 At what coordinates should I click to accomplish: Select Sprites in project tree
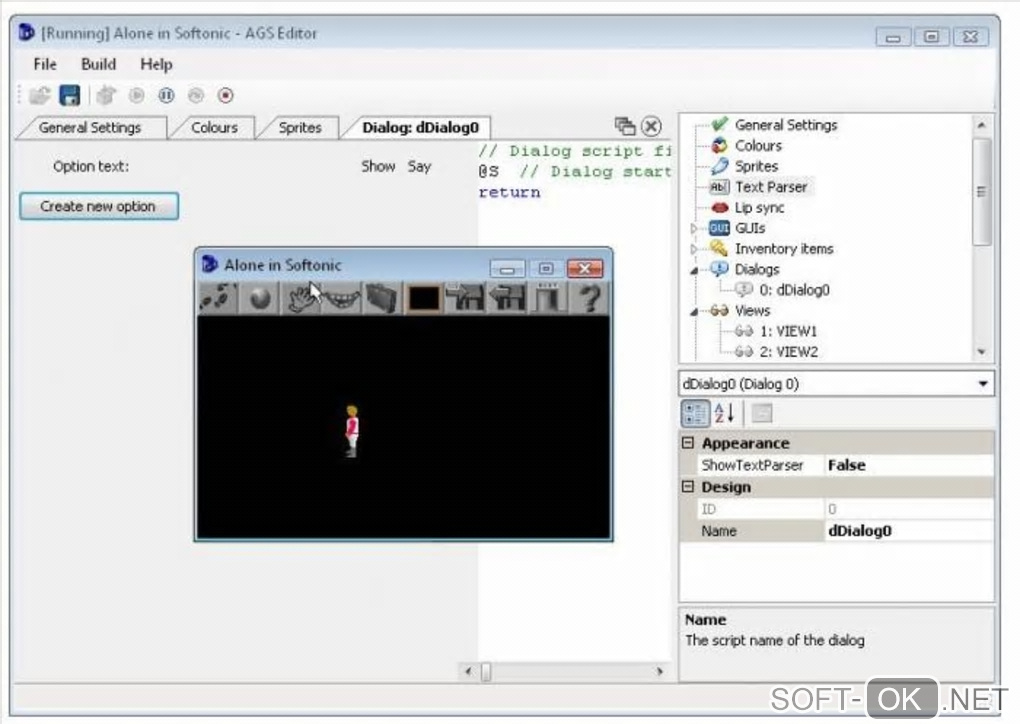click(756, 167)
